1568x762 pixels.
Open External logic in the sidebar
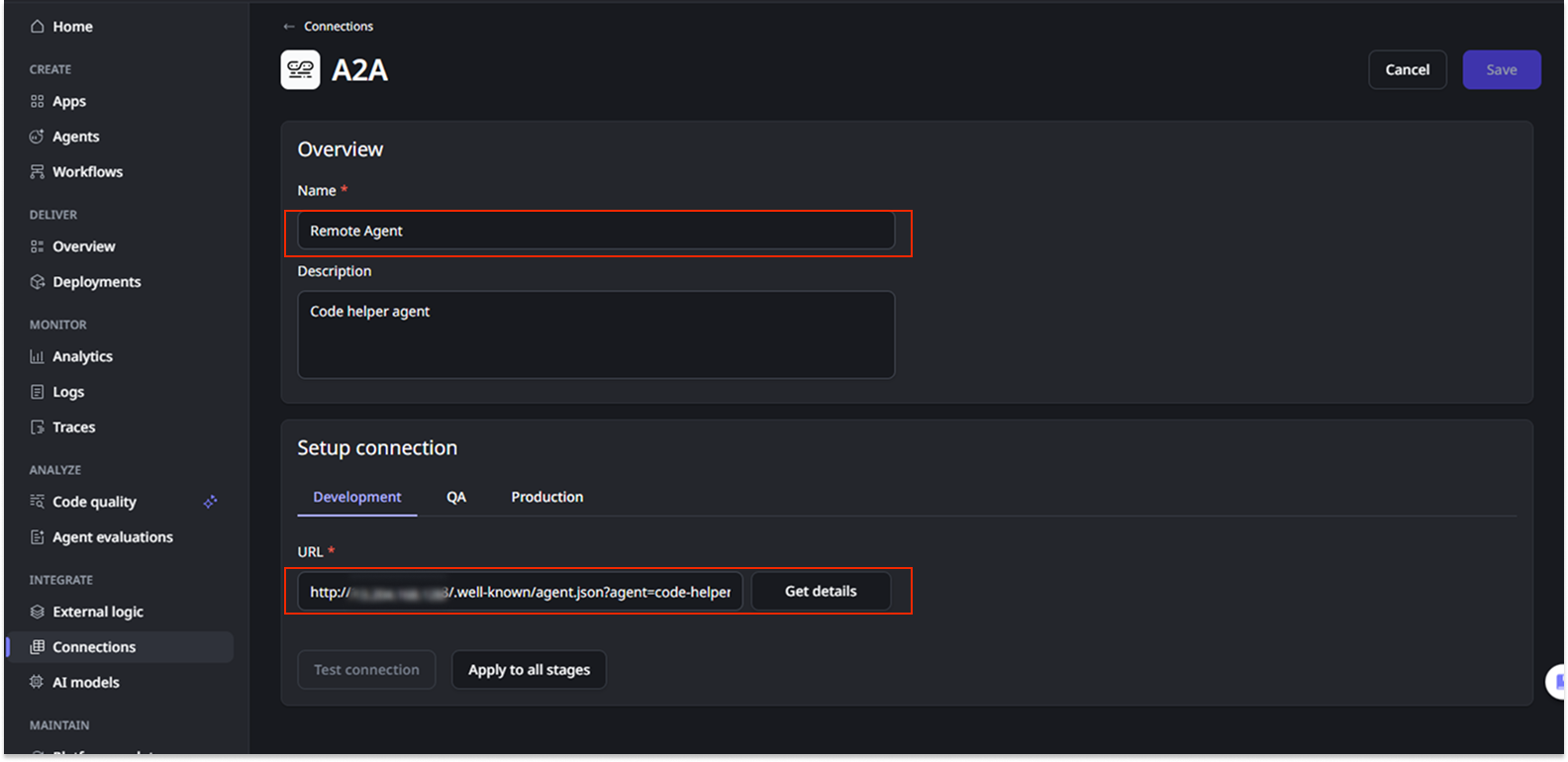click(98, 612)
